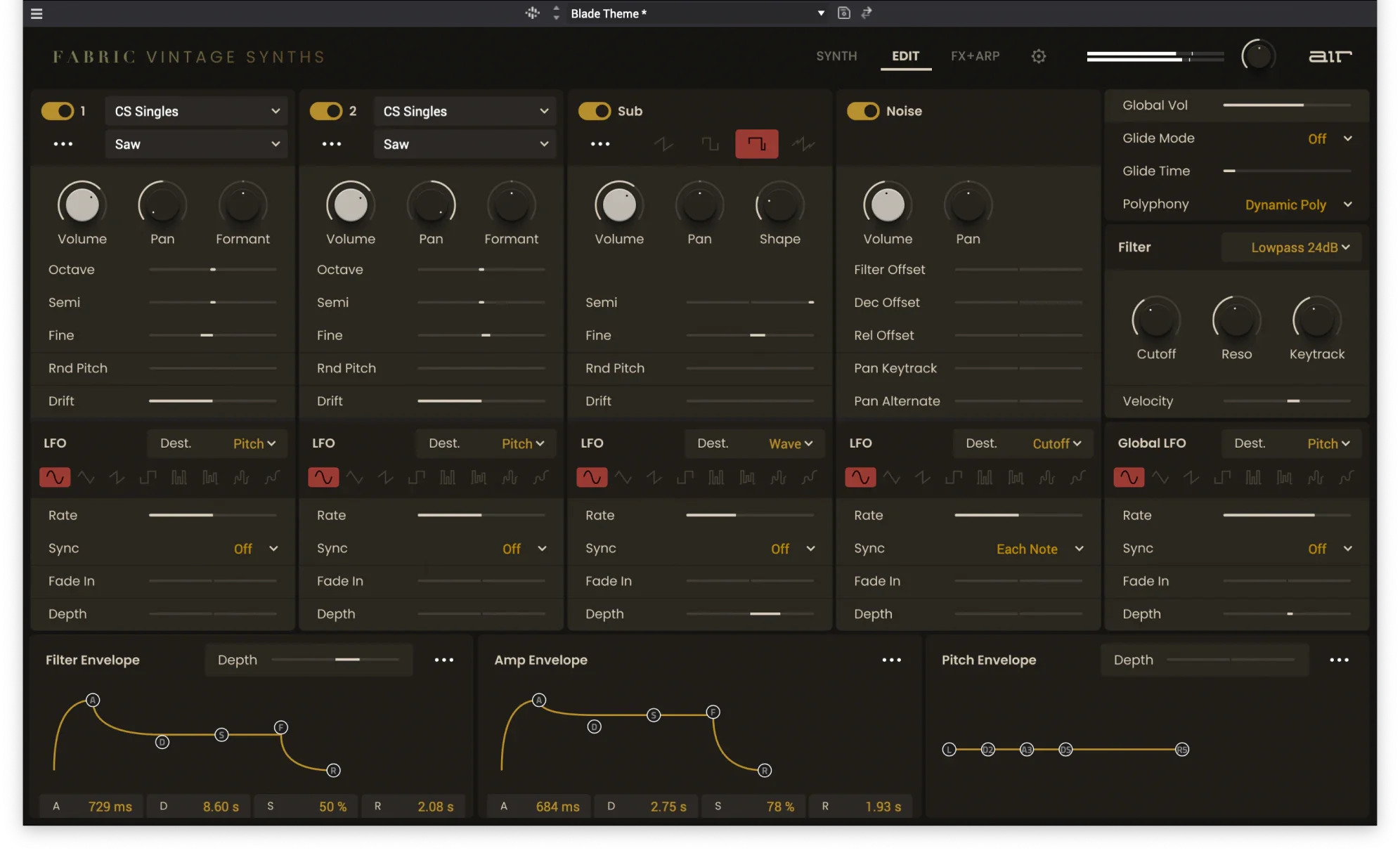Open the hamburger menu icon
The height and width of the screenshot is (853, 1400).
37,13
